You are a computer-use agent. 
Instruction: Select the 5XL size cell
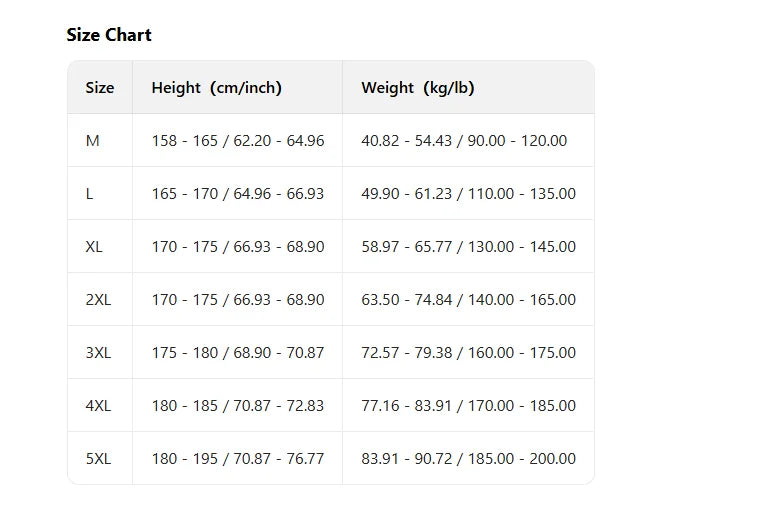(100, 458)
